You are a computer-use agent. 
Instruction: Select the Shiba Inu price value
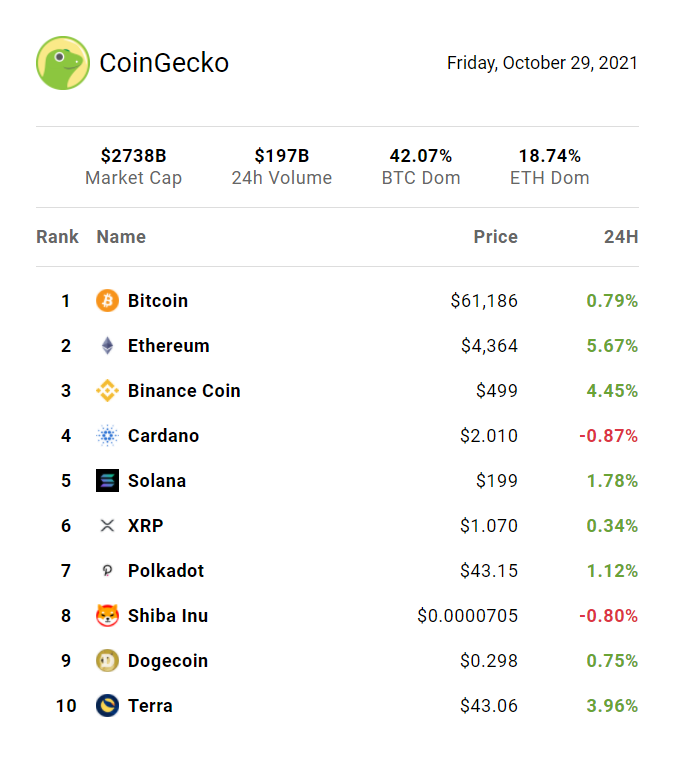click(x=467, y=616)
